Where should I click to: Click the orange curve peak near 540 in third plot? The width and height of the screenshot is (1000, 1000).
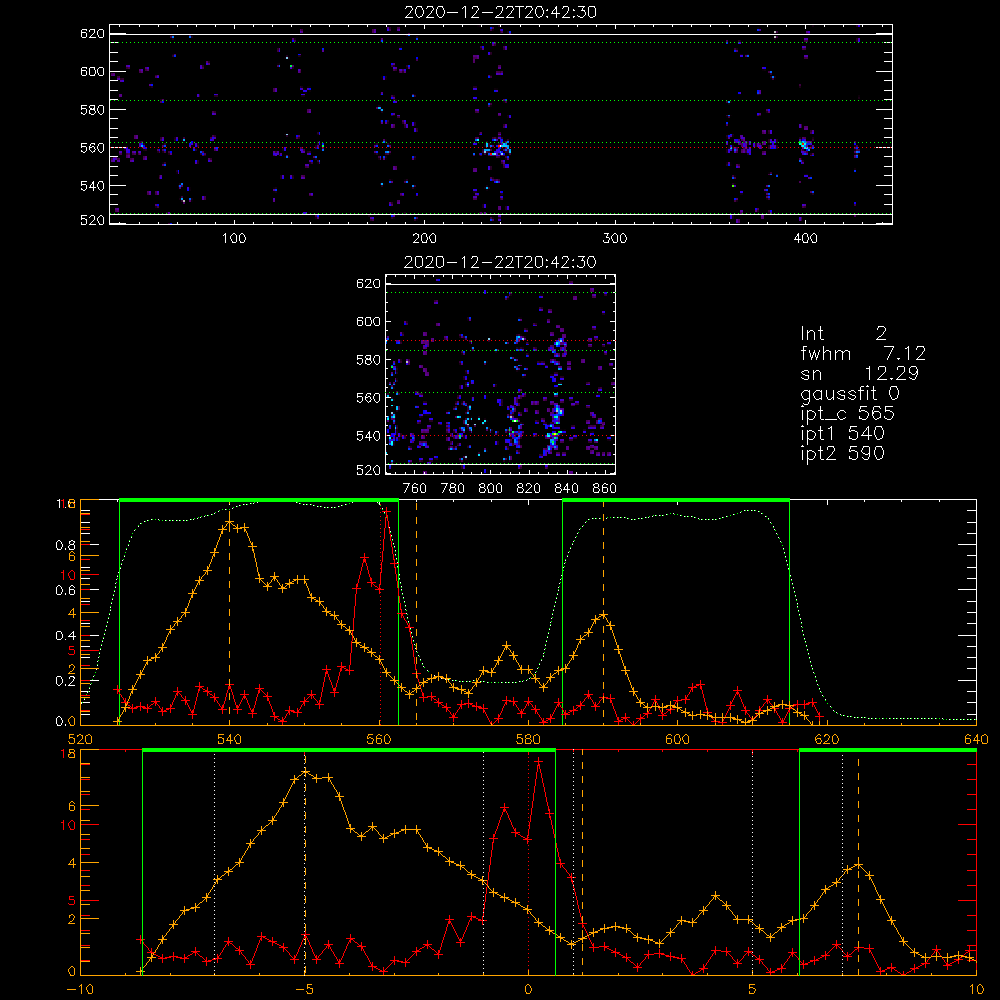click(x=230, y=524)
